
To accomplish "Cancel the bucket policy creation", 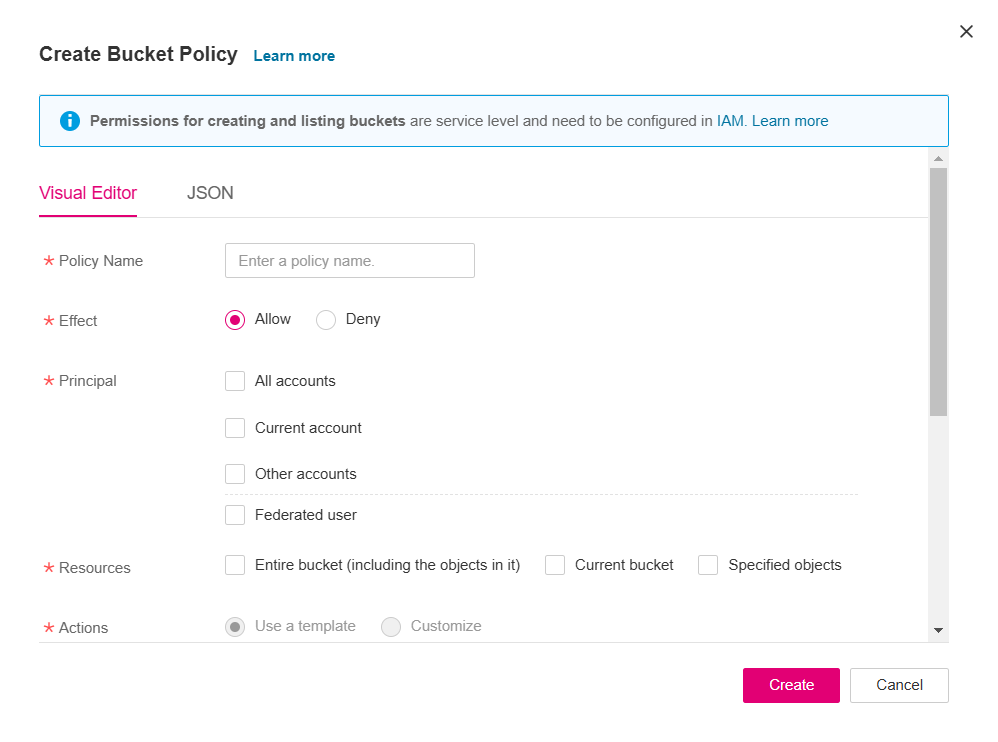I will click(x=899, y=685).
